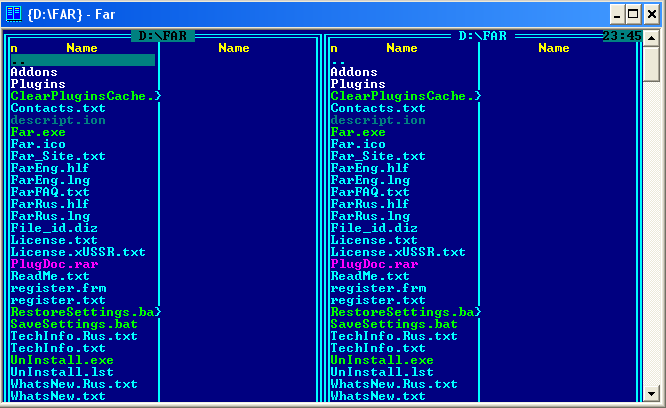The height and width of the screenshot is (408, 666).
Task: Close the Far window
Action: [x=652, y=14]
